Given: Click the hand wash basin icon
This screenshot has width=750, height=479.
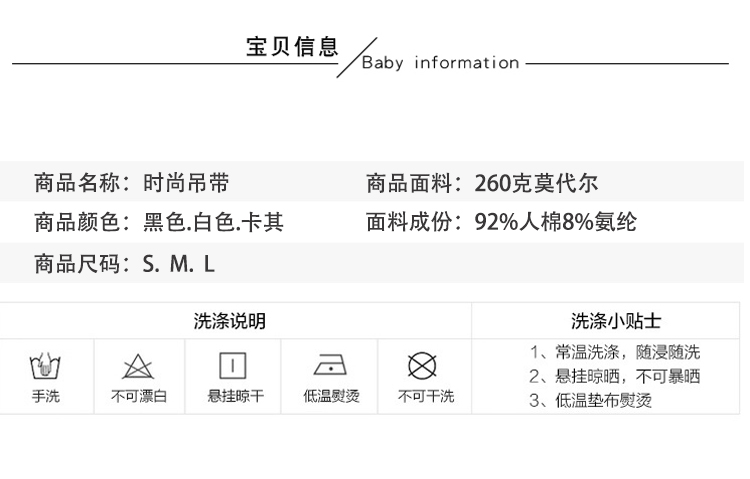Looking at the screenshot, I should (45, 365).
